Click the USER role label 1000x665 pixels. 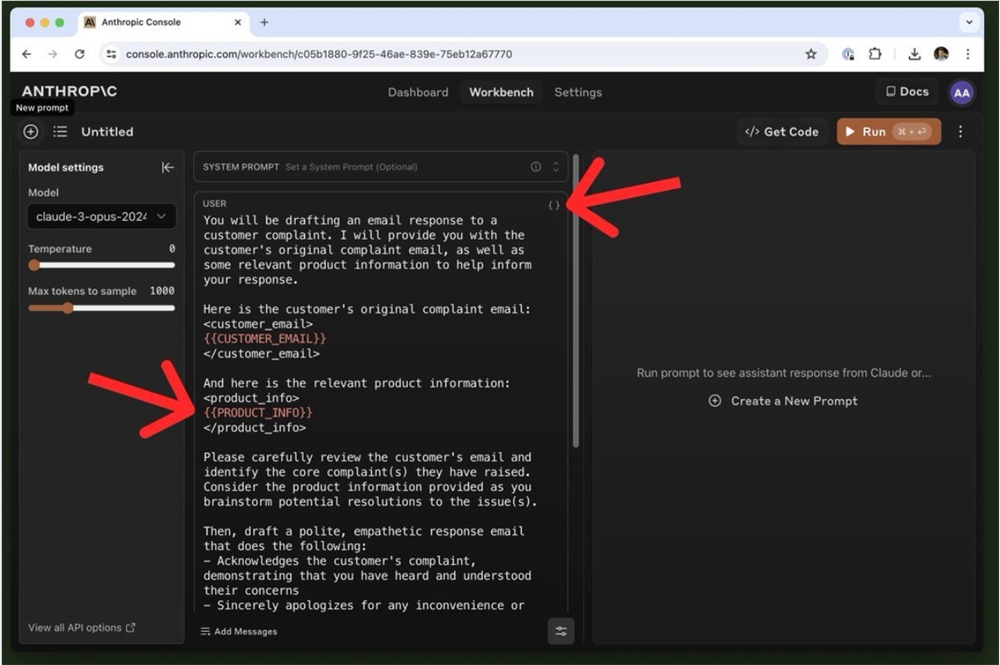pyautogui.click(x=214, y=203)
